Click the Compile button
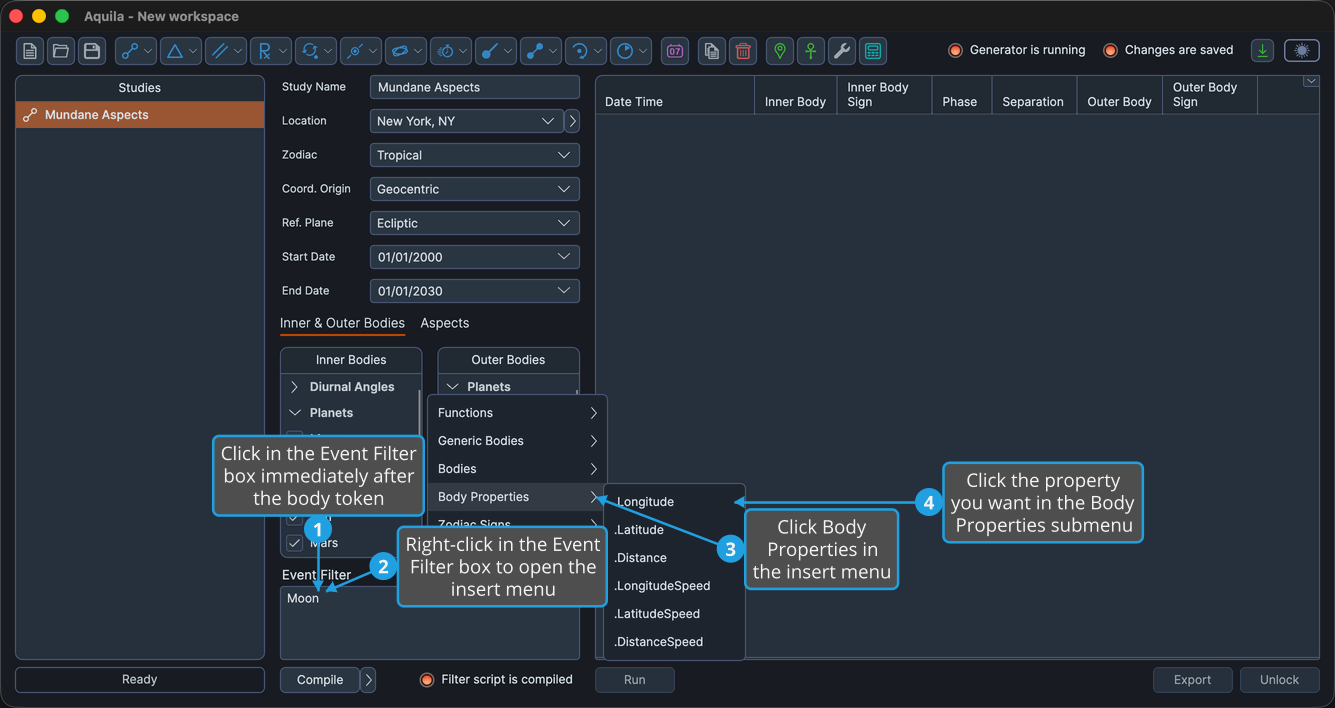The image size is (1335, 708). pyautogui.click(x=320, y=680)
